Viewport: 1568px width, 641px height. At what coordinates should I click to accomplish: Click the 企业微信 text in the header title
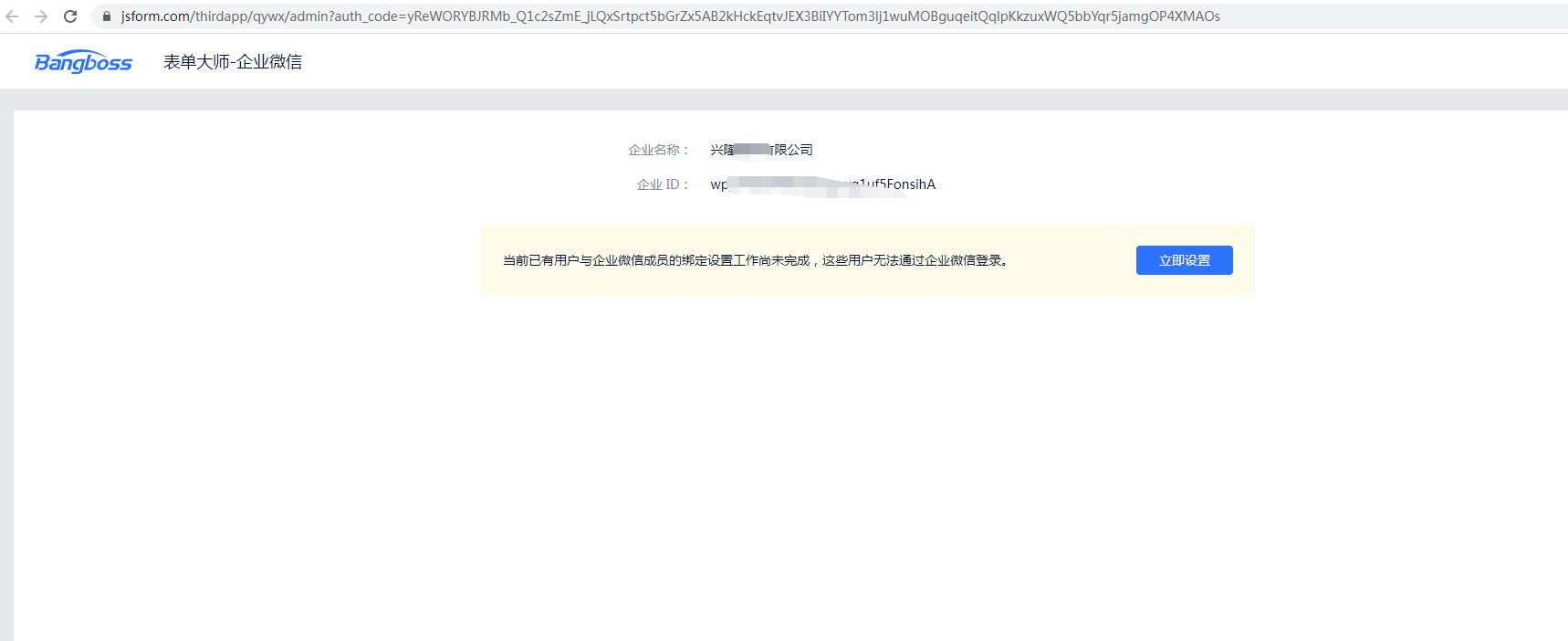click(x=269, y=62)
